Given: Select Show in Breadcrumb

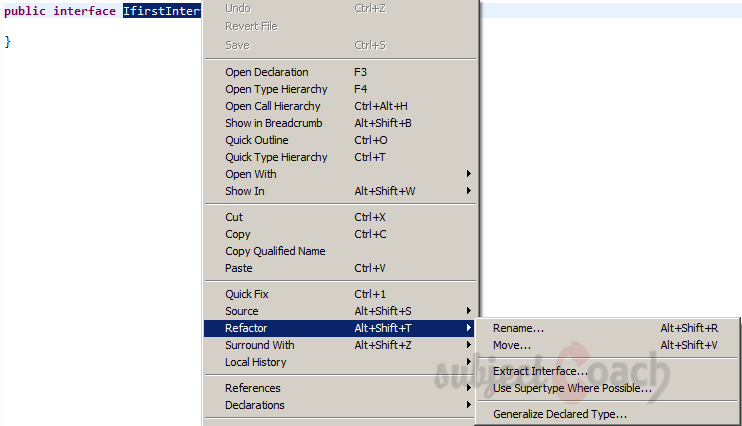Looking at the screenshot, I should pyautogui.click(x=340, y=123).
